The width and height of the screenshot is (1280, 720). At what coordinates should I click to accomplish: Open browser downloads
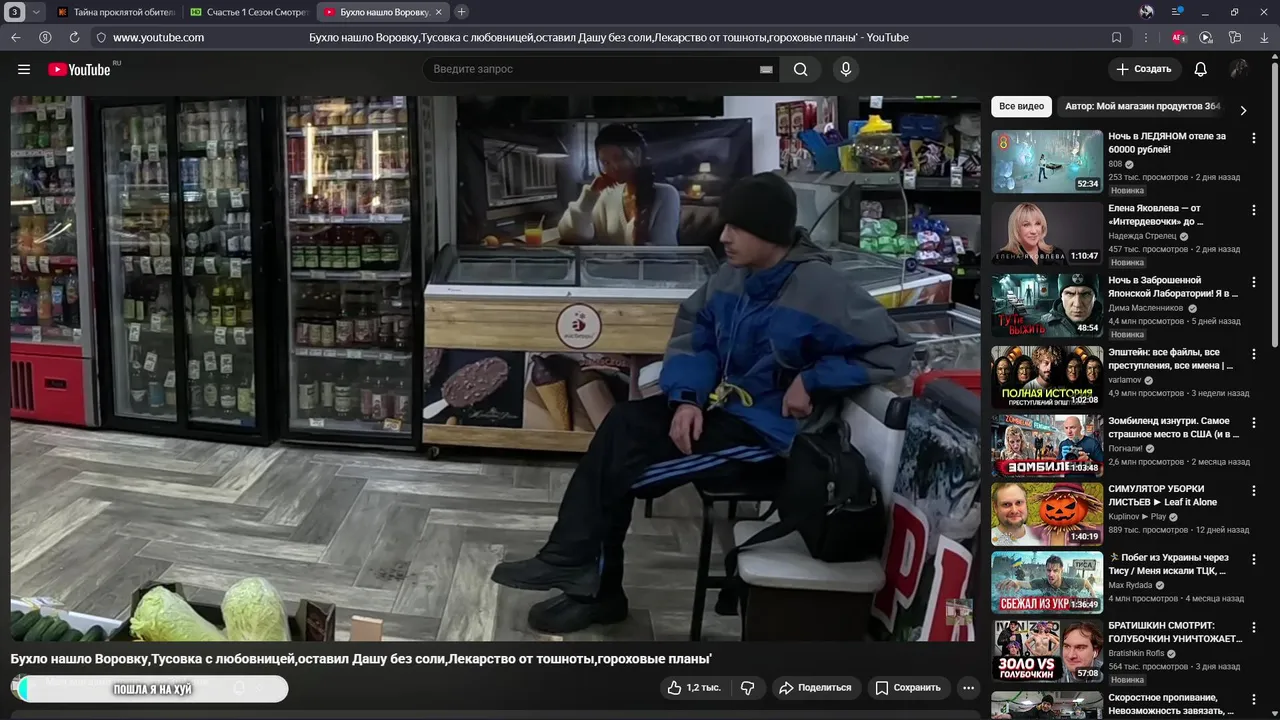tap(1263, 37)
